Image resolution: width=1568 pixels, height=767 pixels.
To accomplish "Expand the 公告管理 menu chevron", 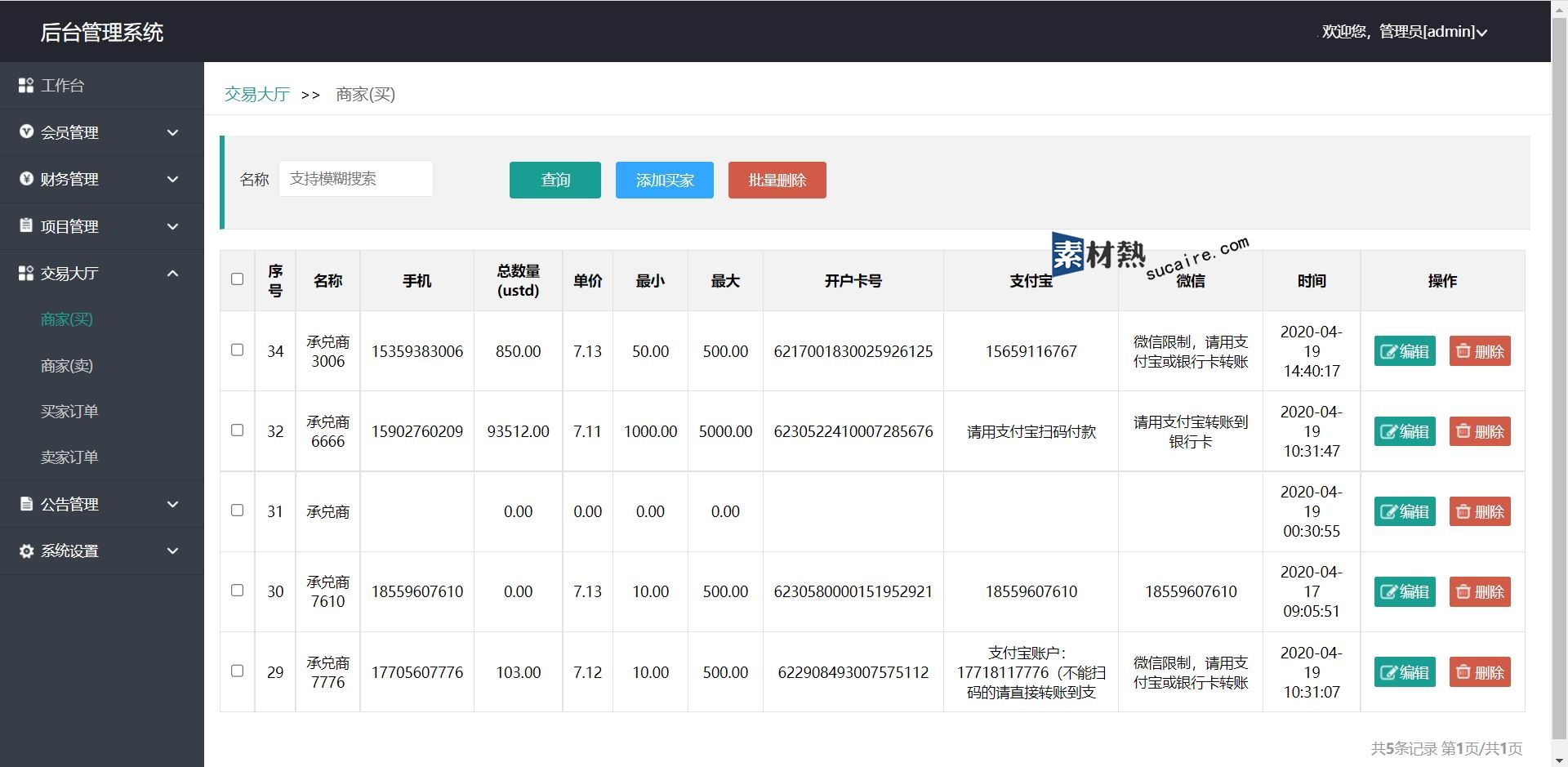I will [x=172, y=504].
